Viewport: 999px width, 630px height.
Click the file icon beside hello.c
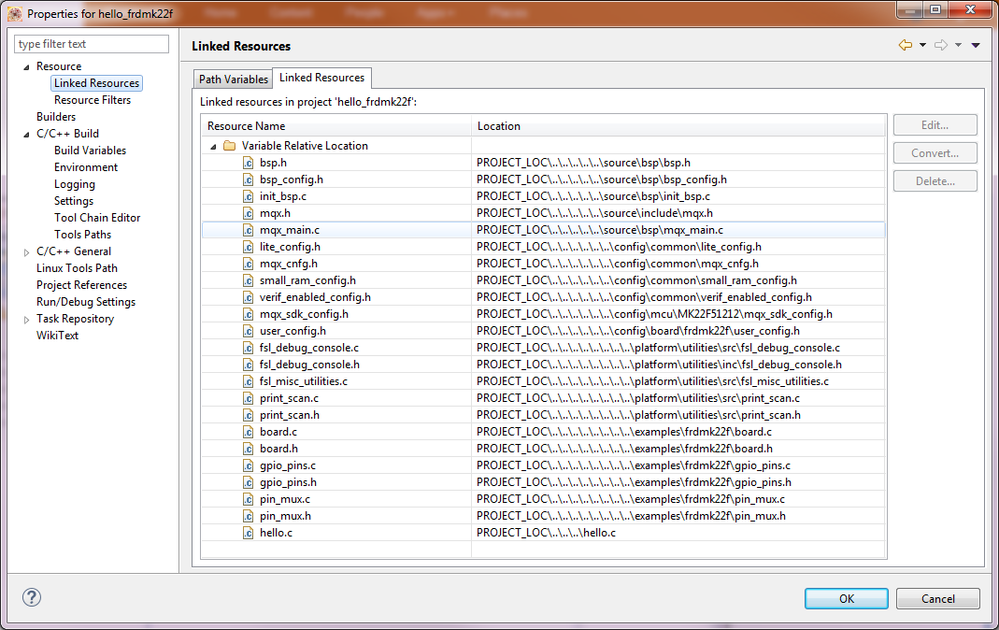248,533
